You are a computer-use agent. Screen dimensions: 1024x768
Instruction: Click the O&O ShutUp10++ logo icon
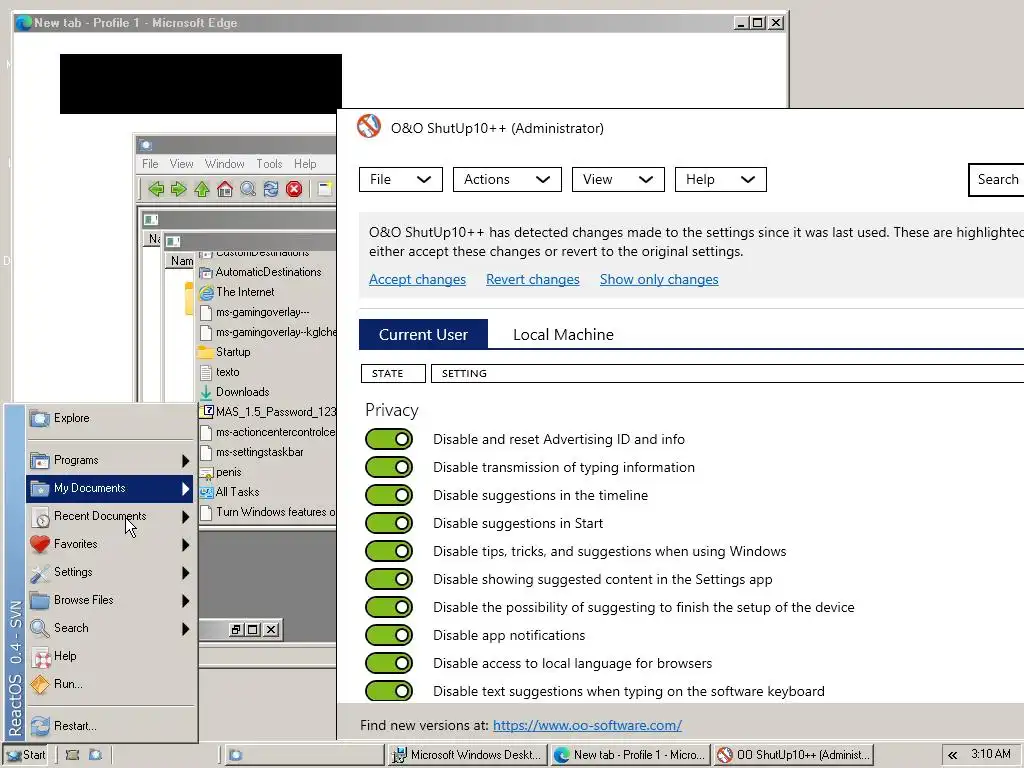369,126
